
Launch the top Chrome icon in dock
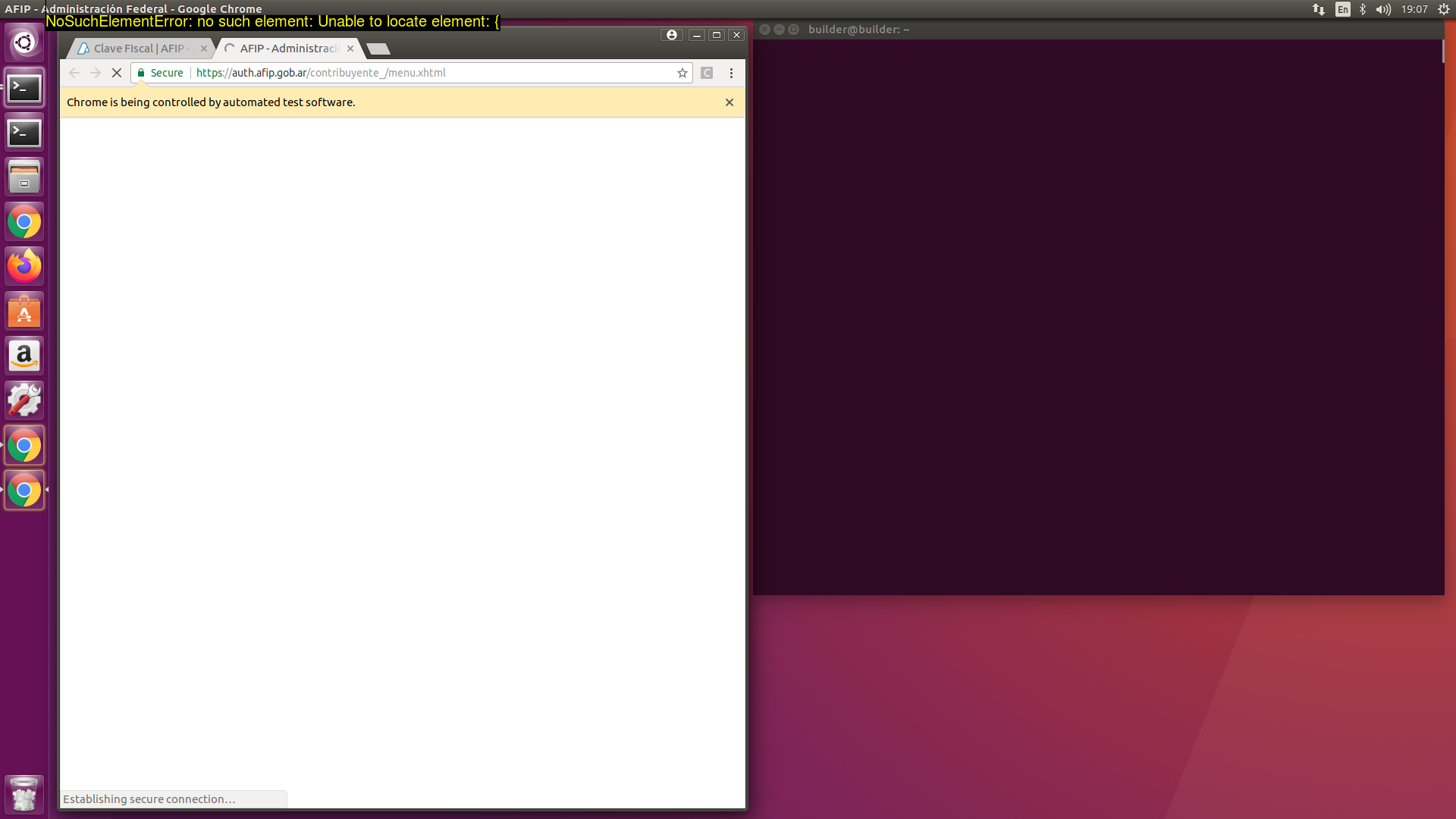click(24, 222)
